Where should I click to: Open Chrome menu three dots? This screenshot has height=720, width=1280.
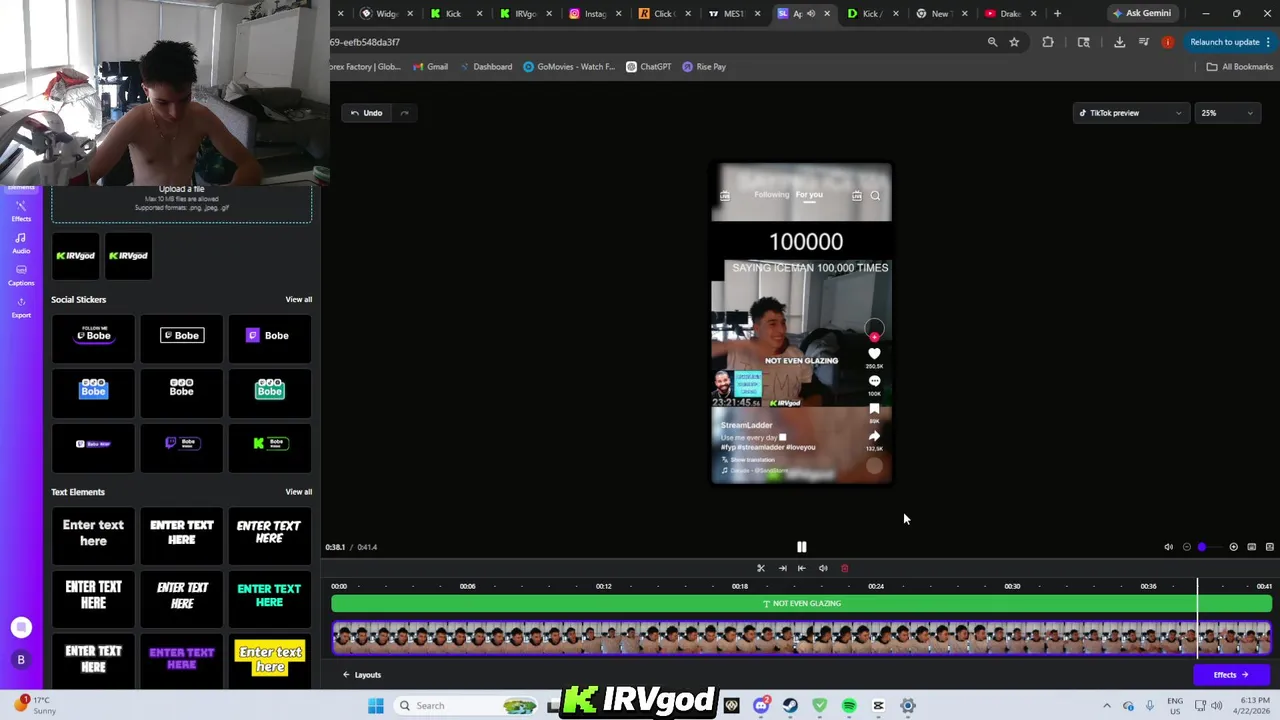pos(1268,42)
